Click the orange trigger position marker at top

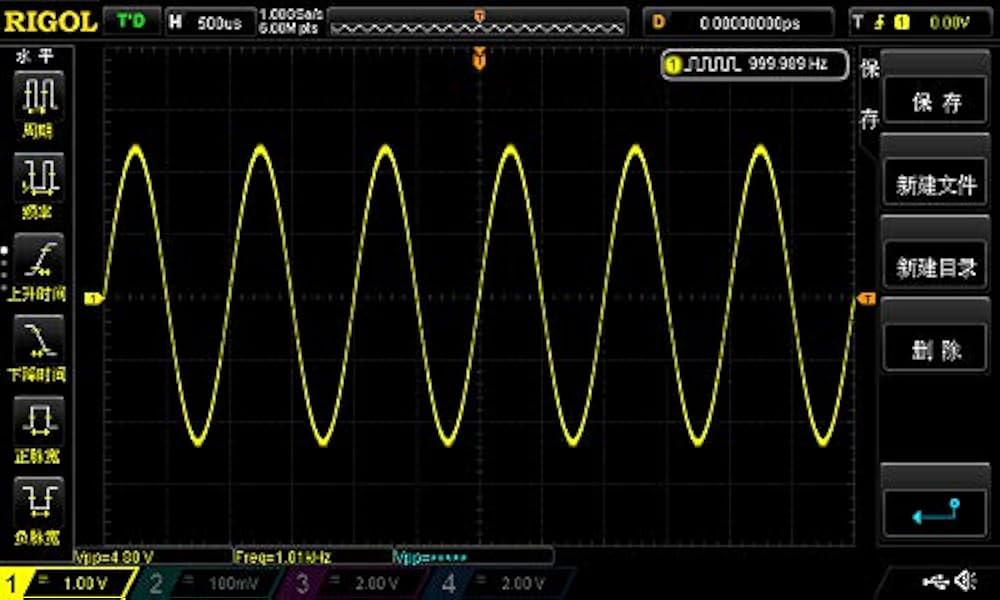[479, 59]
